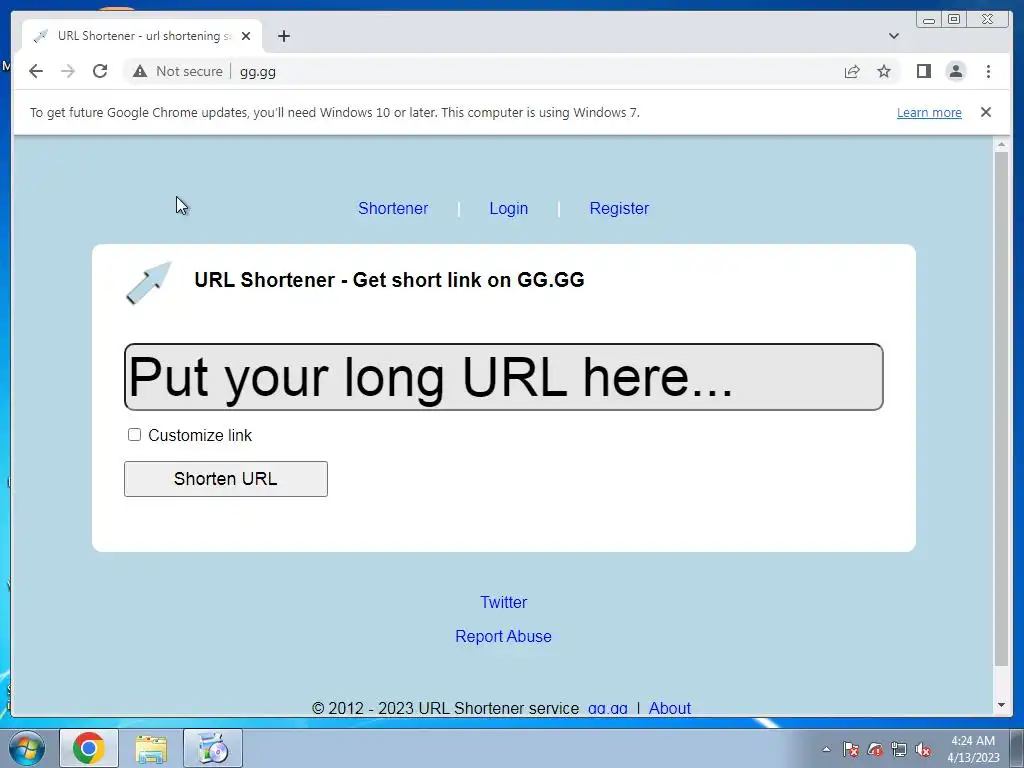Expand the tab search chevron
The width and height of the screenshot is (1024, 768).
tap(894, 36)
